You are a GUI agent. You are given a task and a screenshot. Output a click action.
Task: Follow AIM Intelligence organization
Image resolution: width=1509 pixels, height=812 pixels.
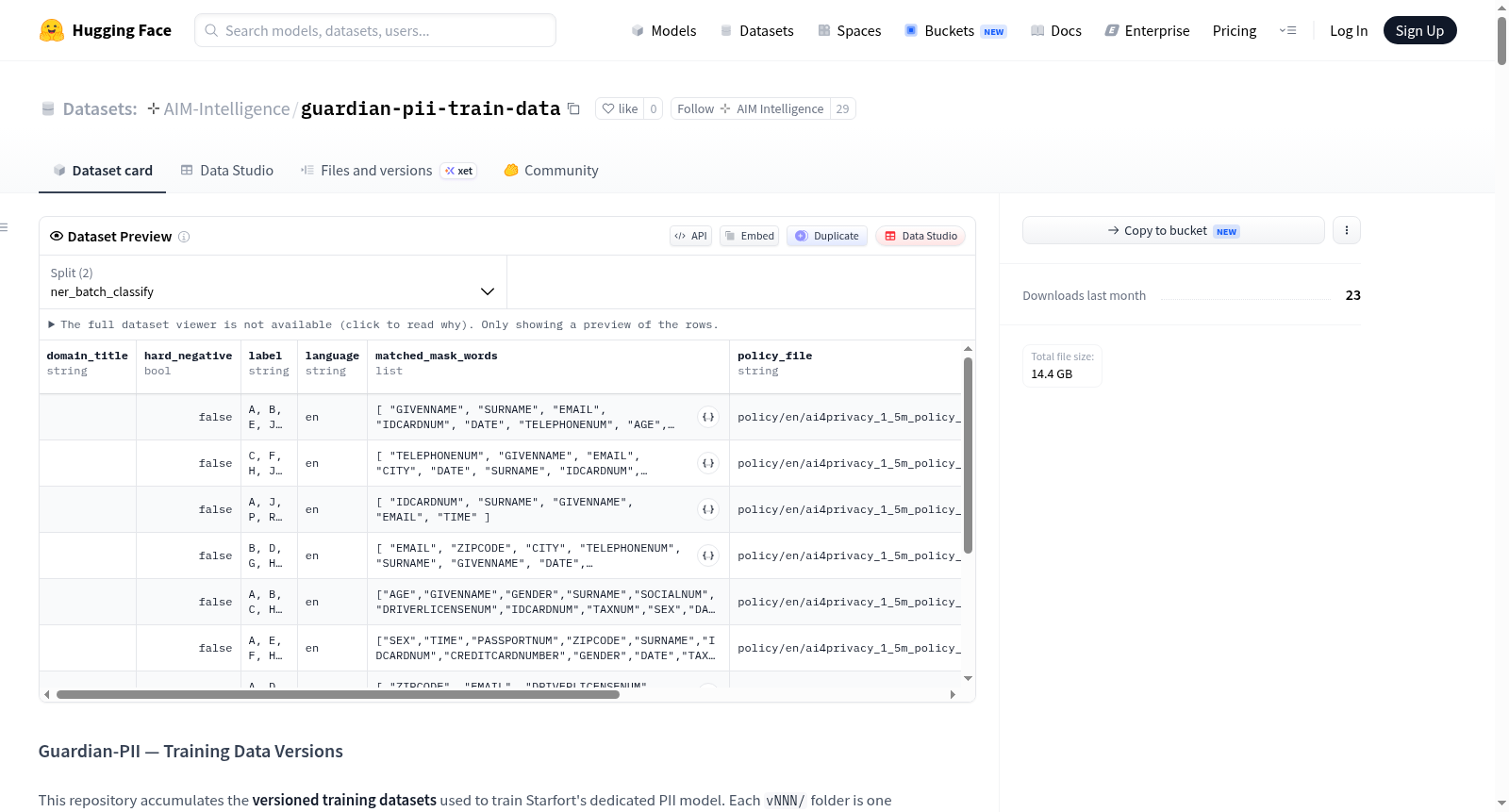click(750, 108)
